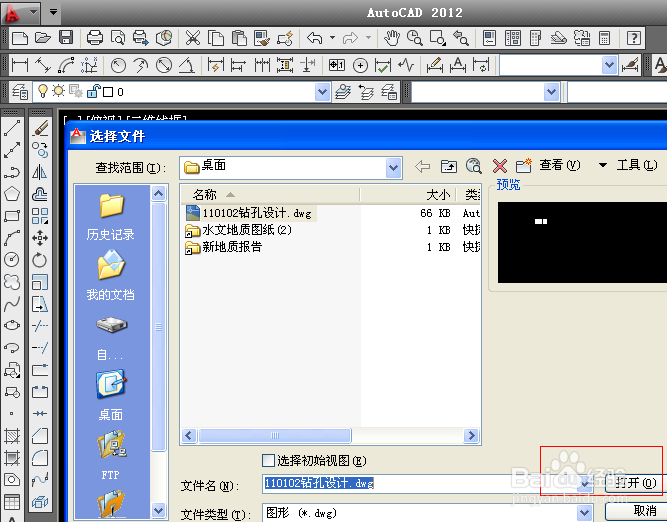Select the Mirror modify tool
Image resolution: width=667 pixels, height=522 pixels.
[40, 172]
